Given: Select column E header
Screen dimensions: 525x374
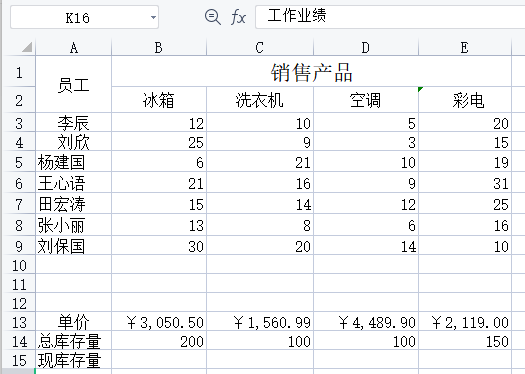Looking at the screenshot, I should tap(465, 48).
